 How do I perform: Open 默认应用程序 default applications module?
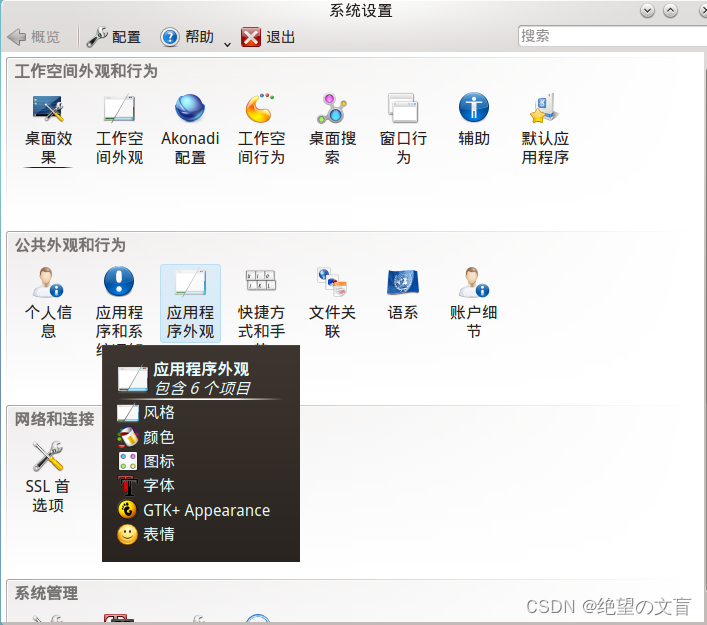tap(545, 129)
